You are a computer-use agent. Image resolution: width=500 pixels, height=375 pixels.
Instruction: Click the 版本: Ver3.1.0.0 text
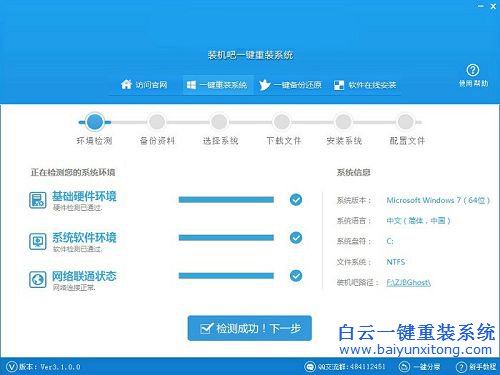pyautogui.click(x=50, y=367)
